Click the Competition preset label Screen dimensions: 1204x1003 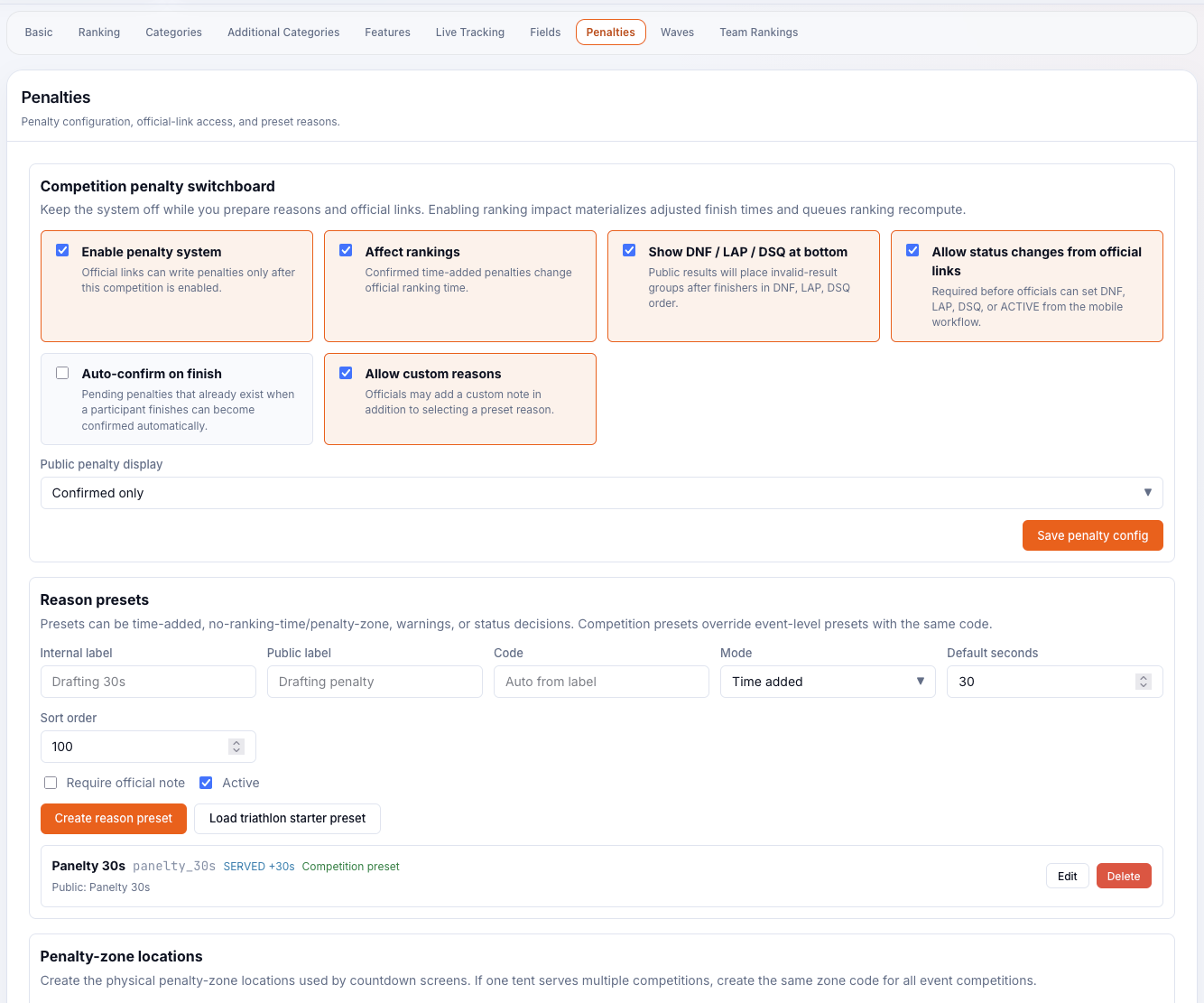[x=350, y=867]
